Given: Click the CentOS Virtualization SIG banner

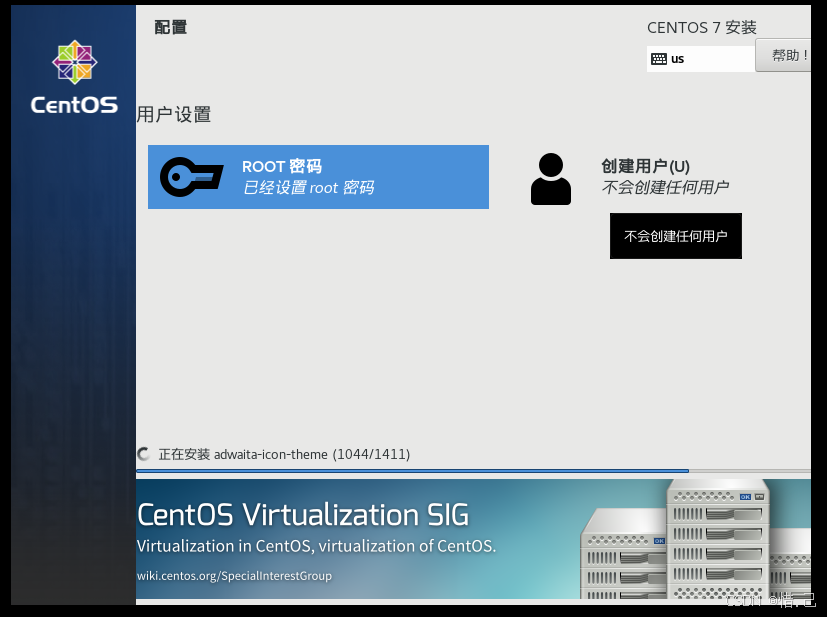Looking at the screenshot, I should [x=473, y=538].
